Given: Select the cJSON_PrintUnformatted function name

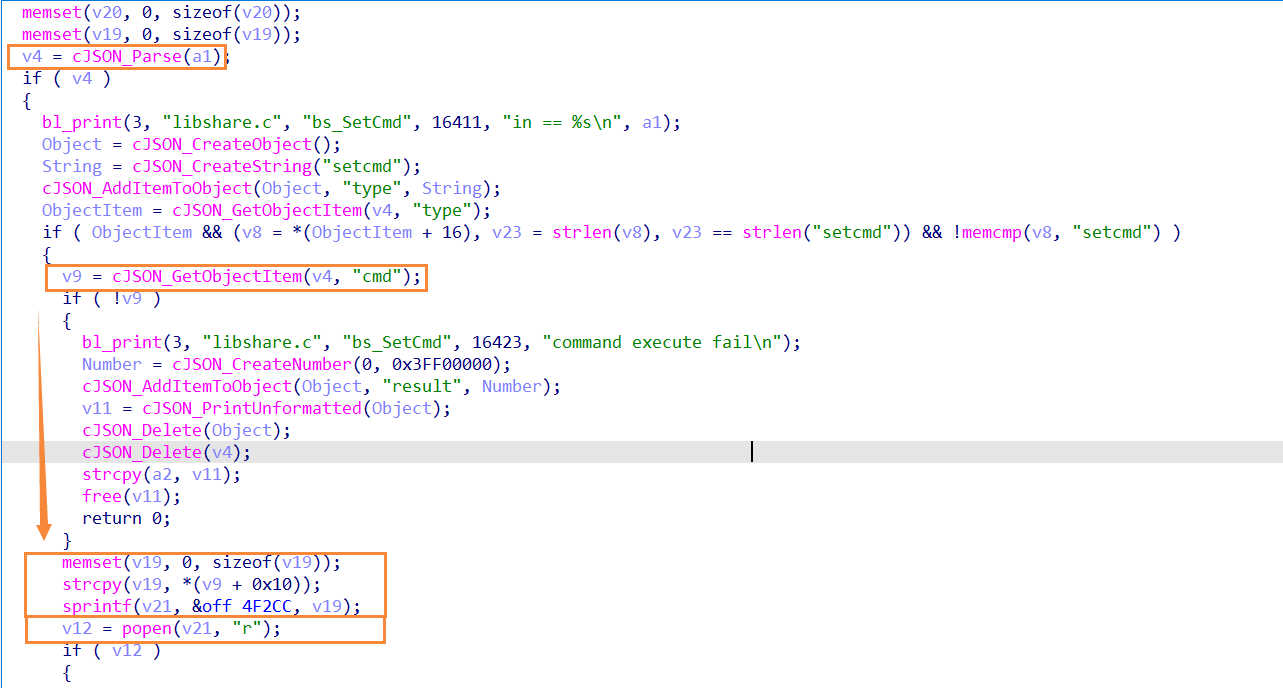Looking at the screenshot, I should [251, 408].
